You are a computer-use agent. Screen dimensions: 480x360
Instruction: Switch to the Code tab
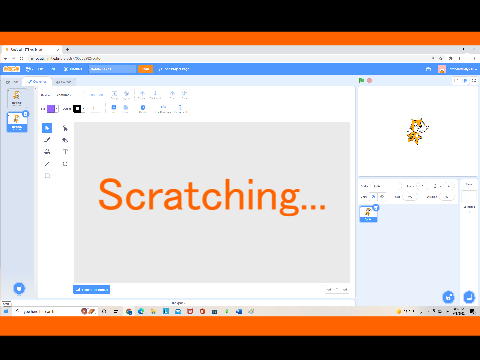click(11, 82)
